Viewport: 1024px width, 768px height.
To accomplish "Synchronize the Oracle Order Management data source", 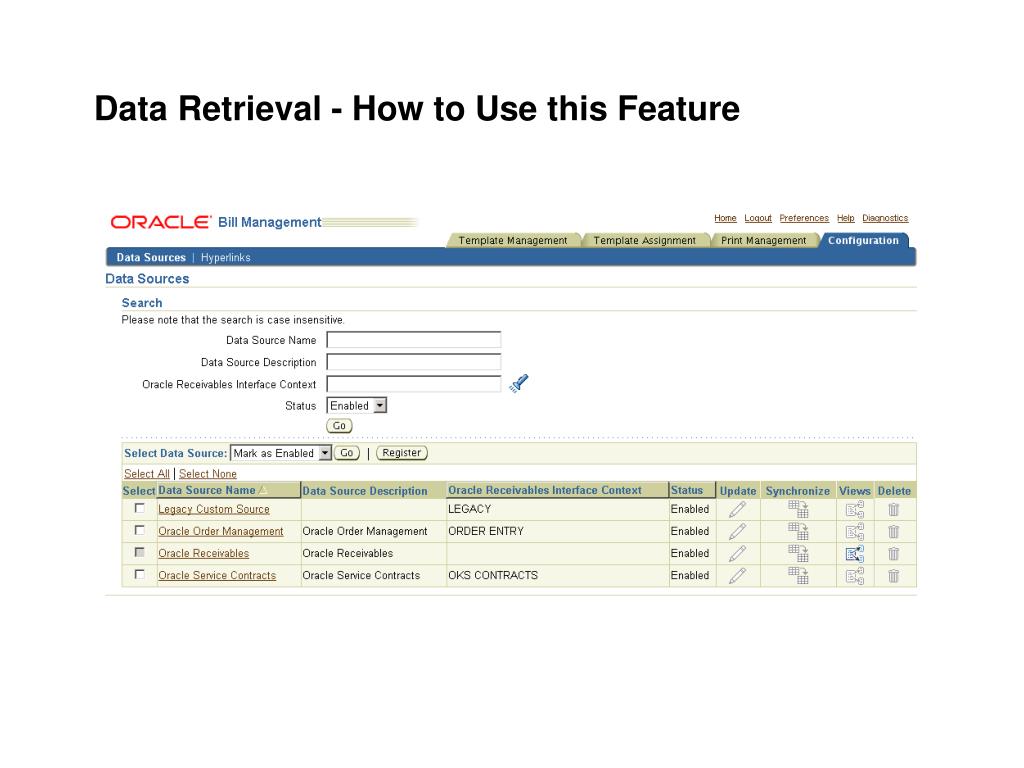I will [798, 532].
